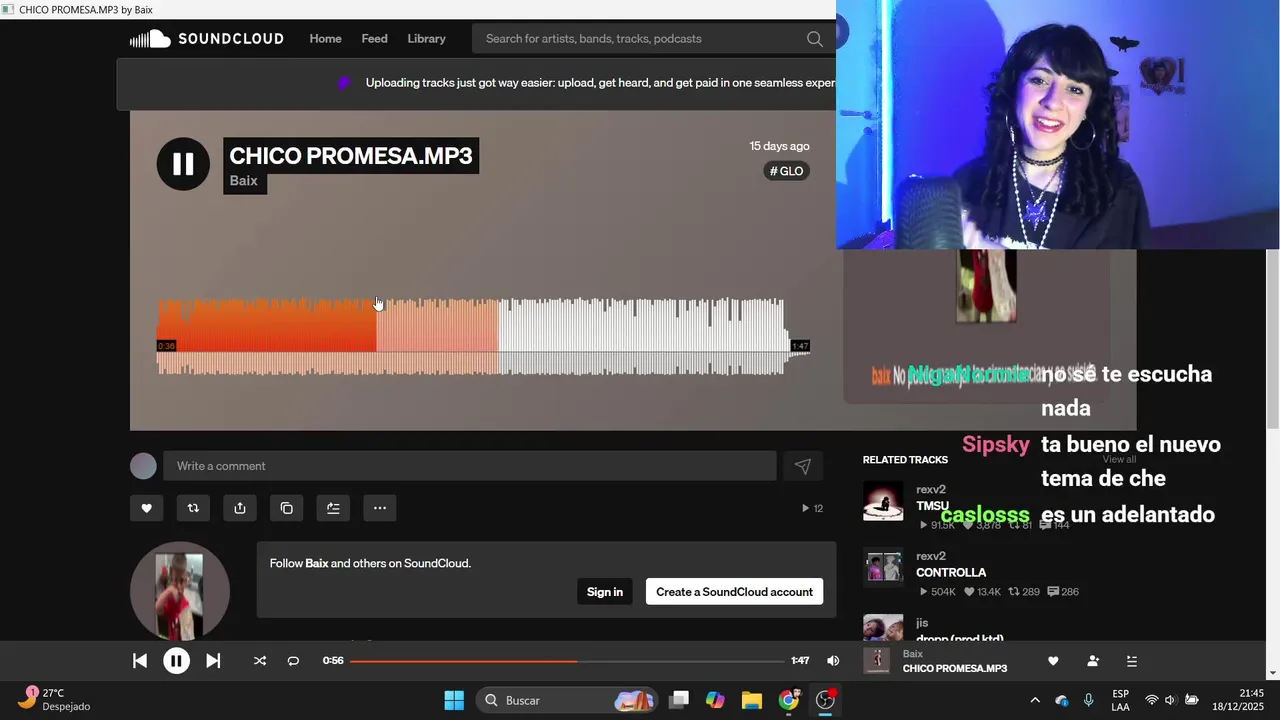This screenshot has width=1280, height=720.
Task: Open the network Wi-Fi tray icon
Action: (1151, 700)
